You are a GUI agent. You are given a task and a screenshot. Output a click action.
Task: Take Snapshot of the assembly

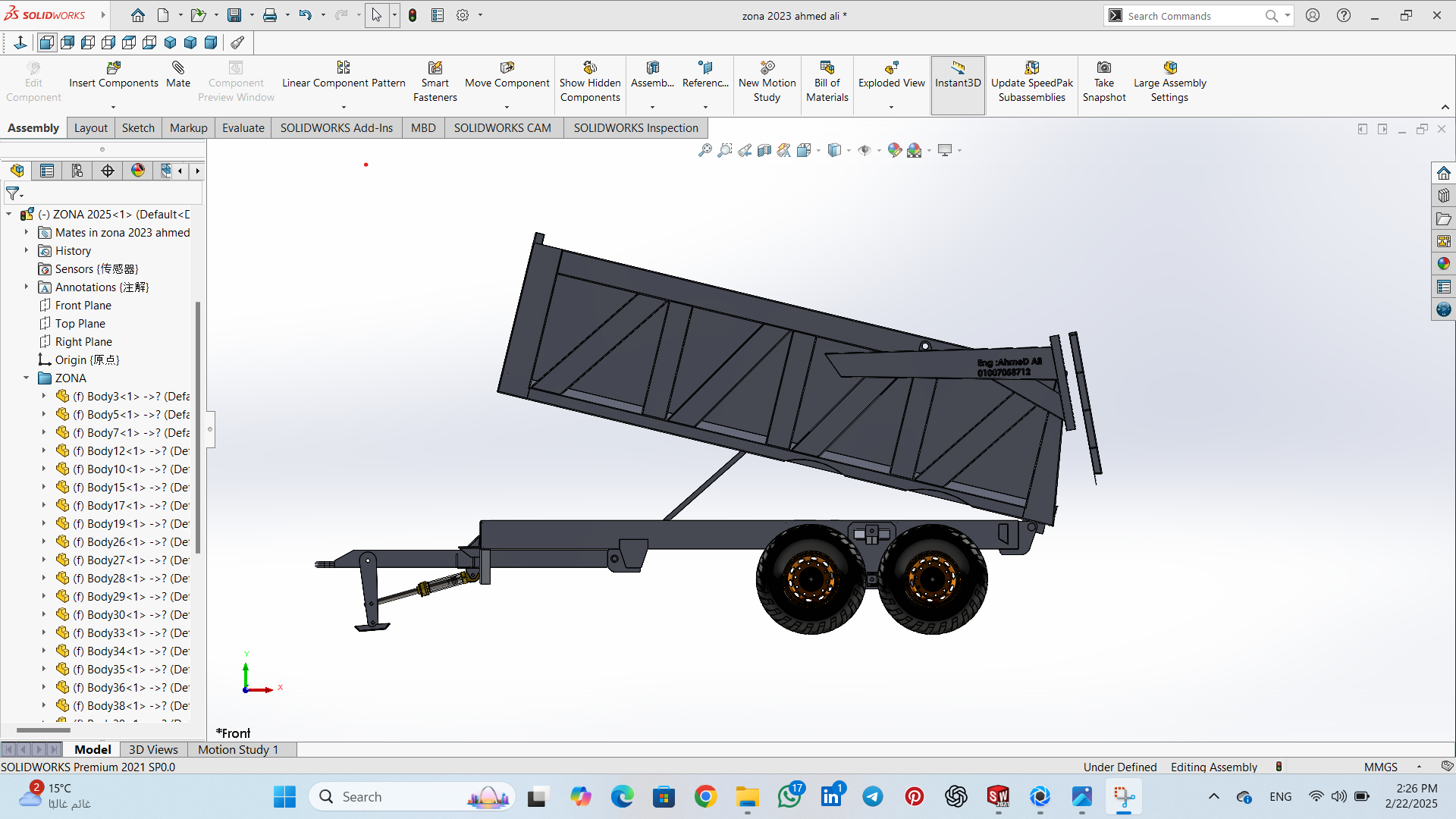(x=1104, y=82)
